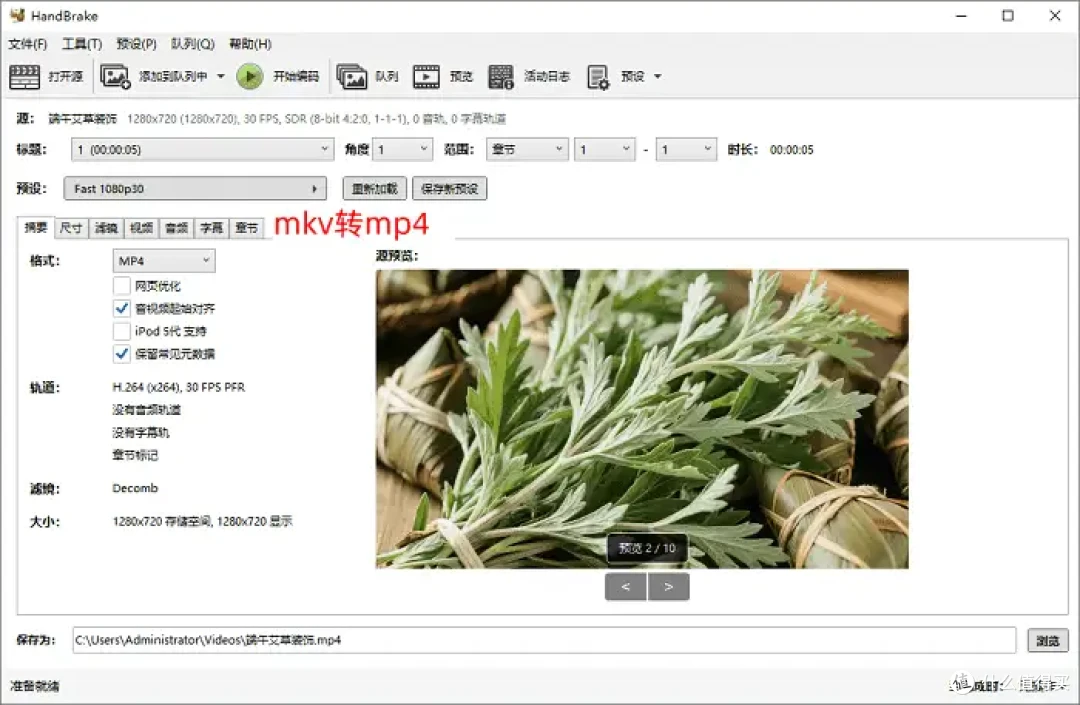Switch to the 尺寸 tab

click(71, 228)
